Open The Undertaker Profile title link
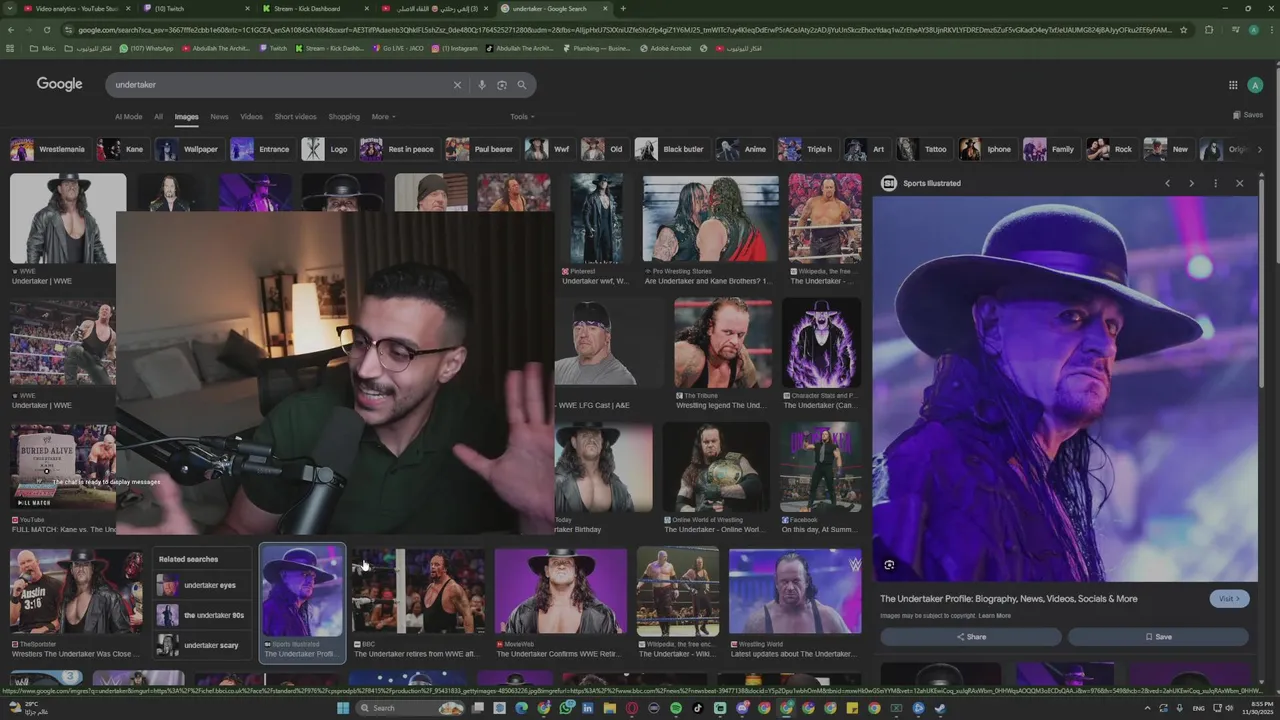This screenshot has width=1280, height=720. (x=1008, y=599)
